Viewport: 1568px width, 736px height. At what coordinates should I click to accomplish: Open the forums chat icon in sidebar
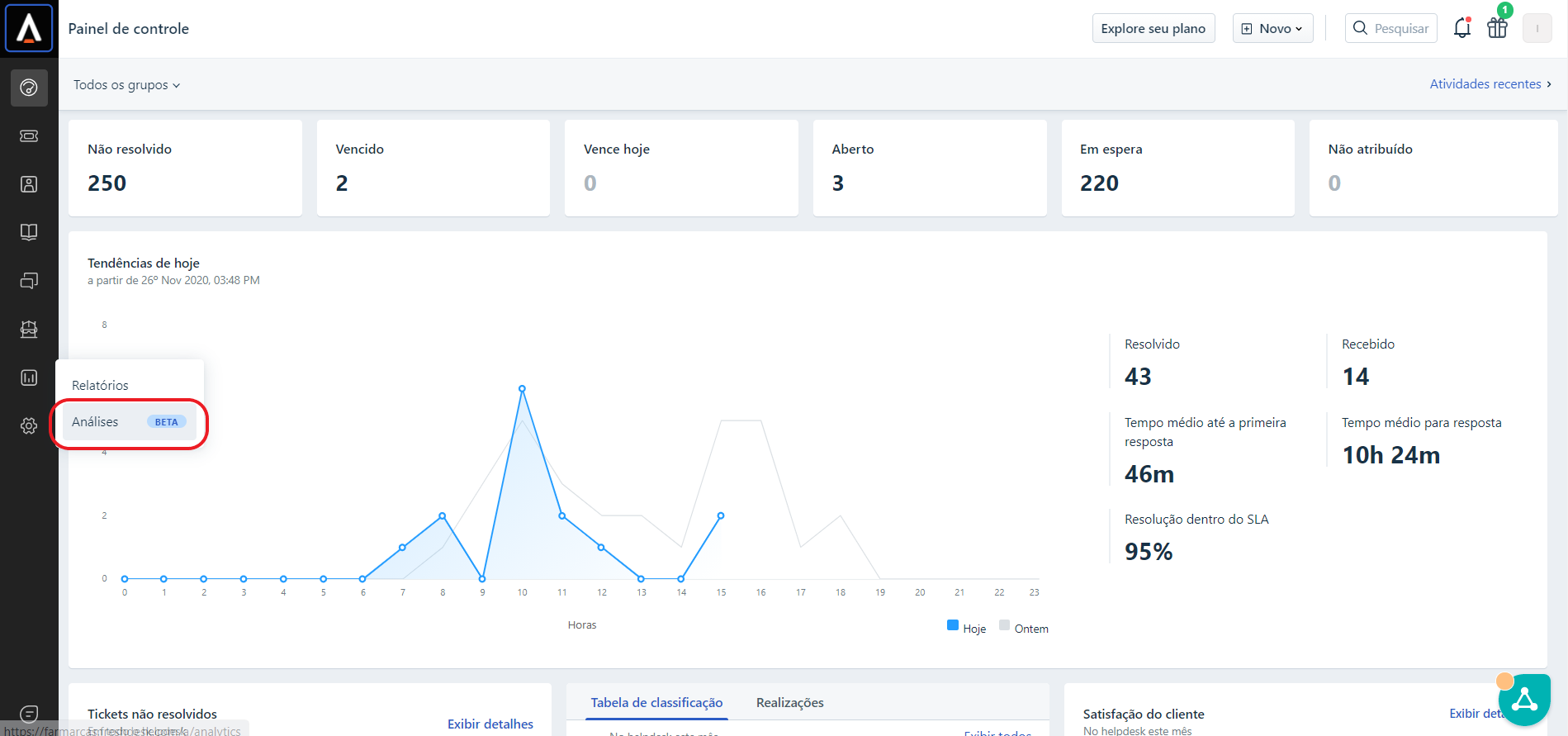tap(29, 281)
